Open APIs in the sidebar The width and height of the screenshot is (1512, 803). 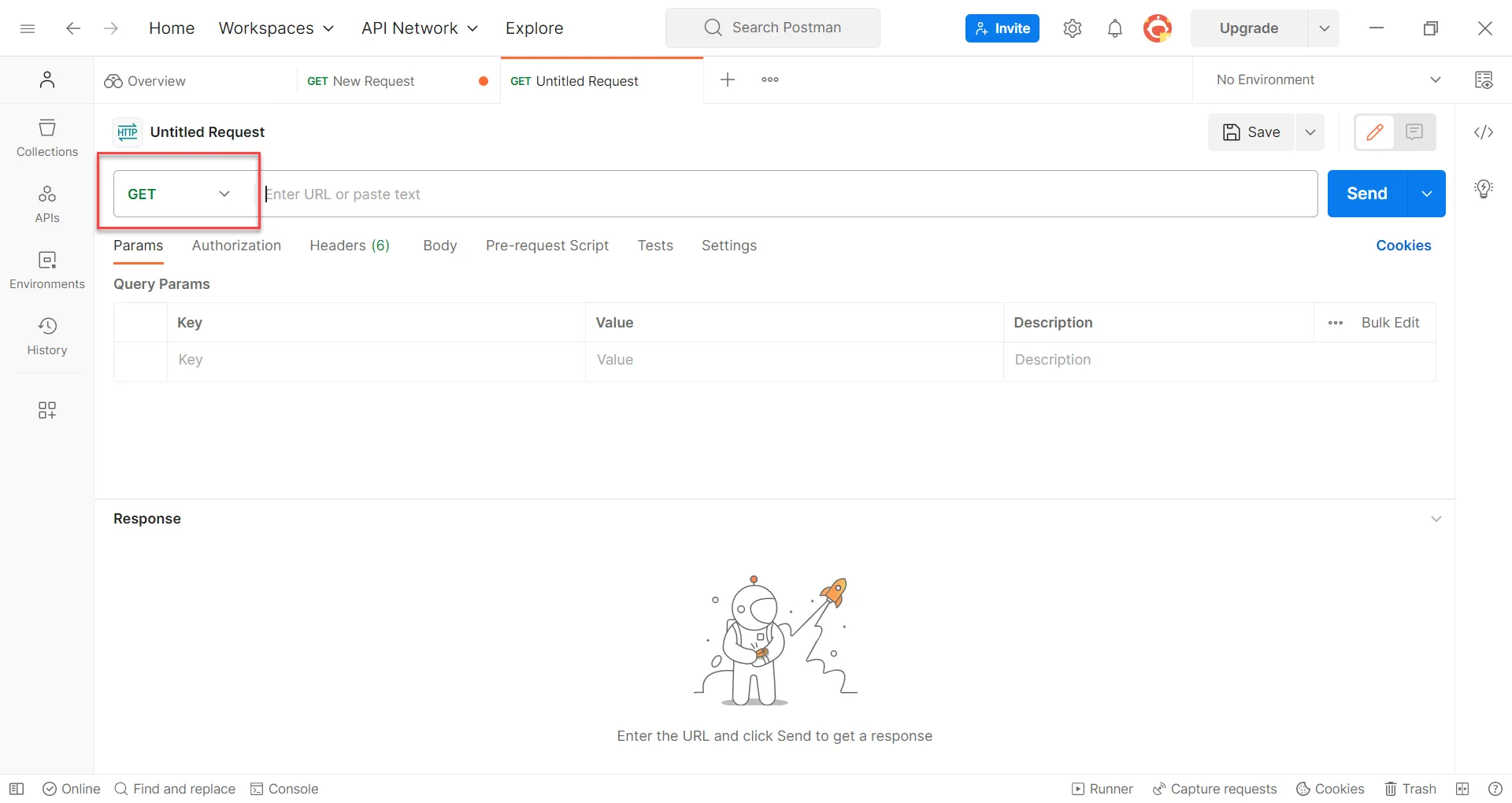pyautogui.click(x=47, y=204)
